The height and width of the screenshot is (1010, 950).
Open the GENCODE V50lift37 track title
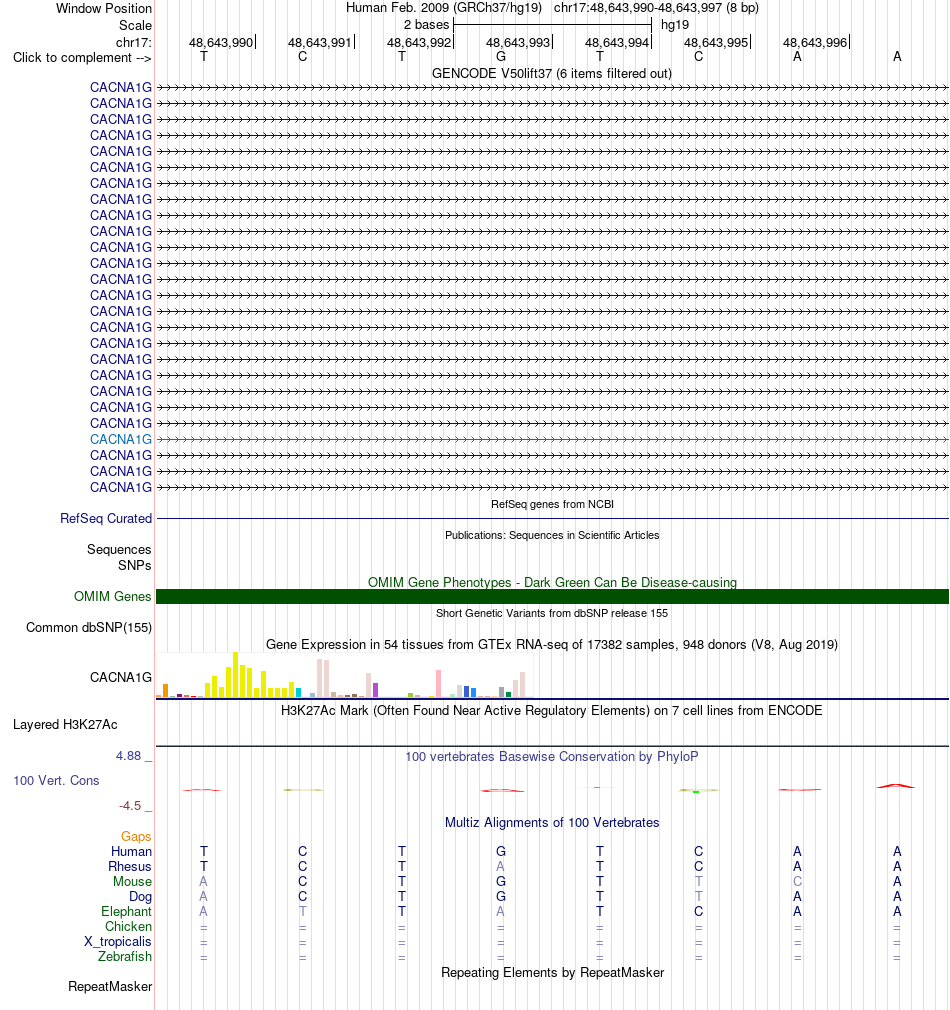(552, 73)
